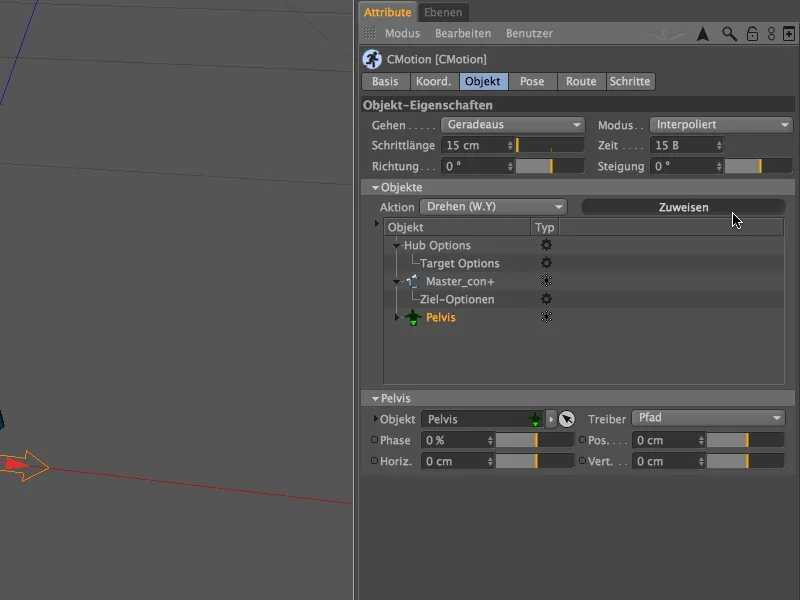Click the Typ gear icon for Ziel-Optionen
This screenshot has width=800, height=600.
tap(546, 299)
